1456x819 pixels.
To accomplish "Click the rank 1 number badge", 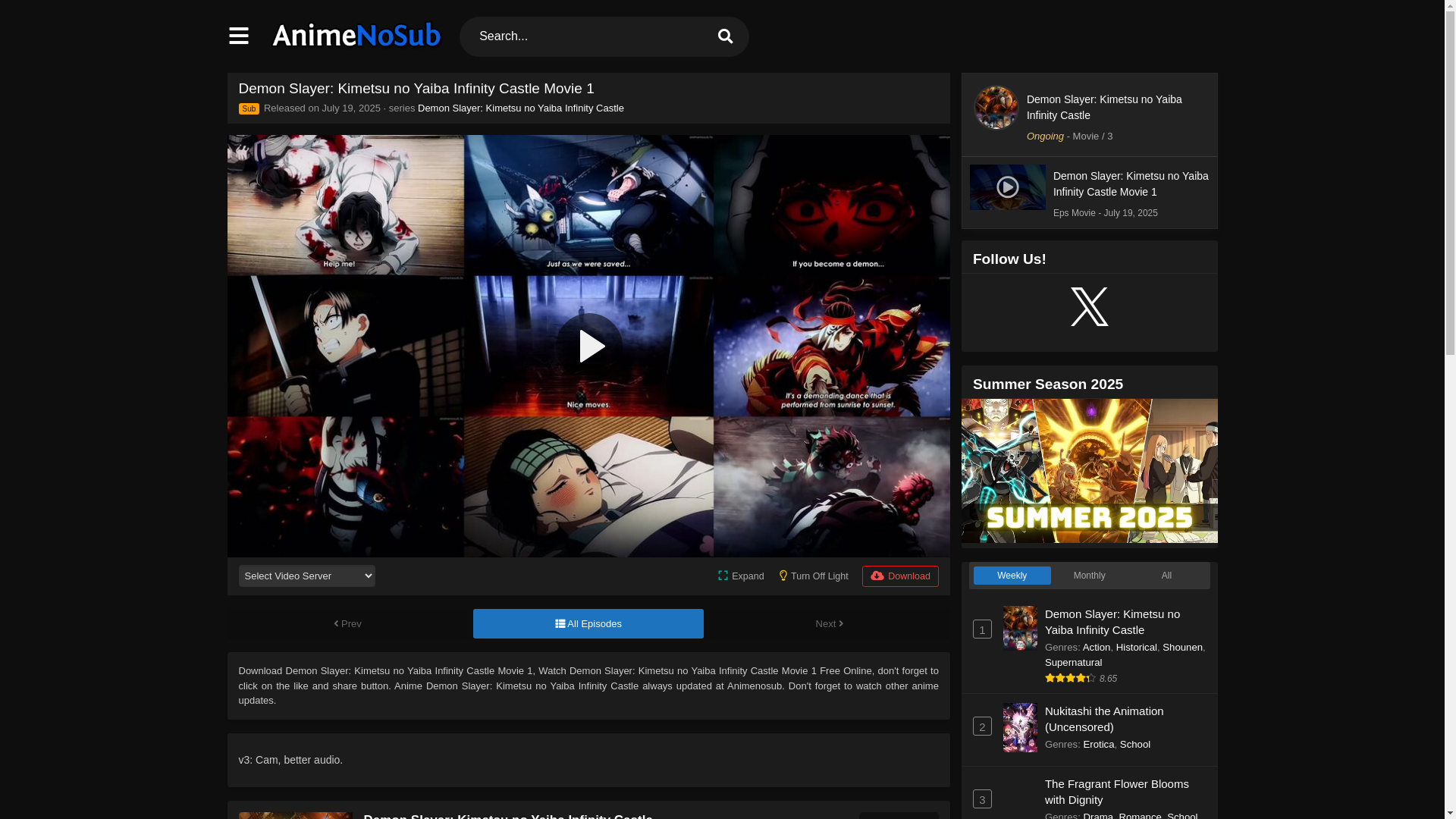I will tap(982, 629).
